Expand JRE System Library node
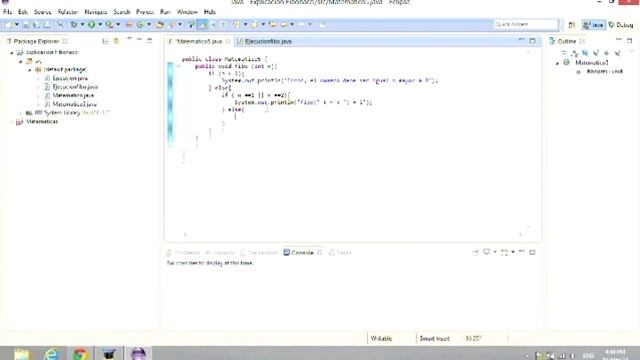Image resolution: width=640 pixels, height=360 pixels. [21, 113]
